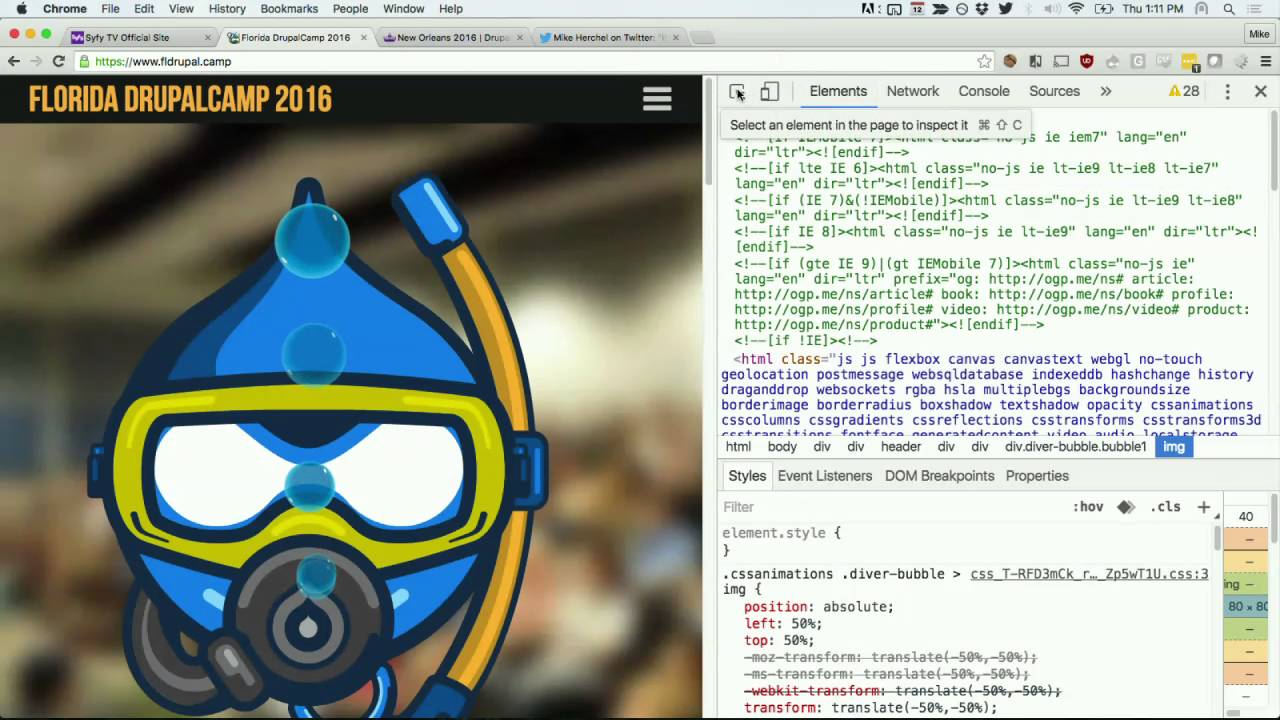The height and width of the screenshot is (720, 1280).
Task: Open the uBlock Origin shield extension
Action: click(1087, 61)
